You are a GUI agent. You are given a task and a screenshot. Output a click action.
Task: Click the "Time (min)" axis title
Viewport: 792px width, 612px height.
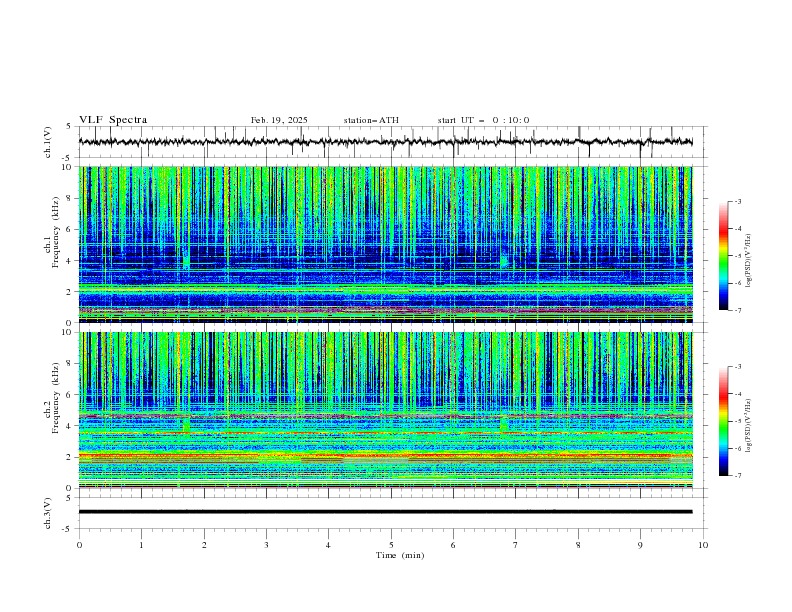(x=400, y=555)
